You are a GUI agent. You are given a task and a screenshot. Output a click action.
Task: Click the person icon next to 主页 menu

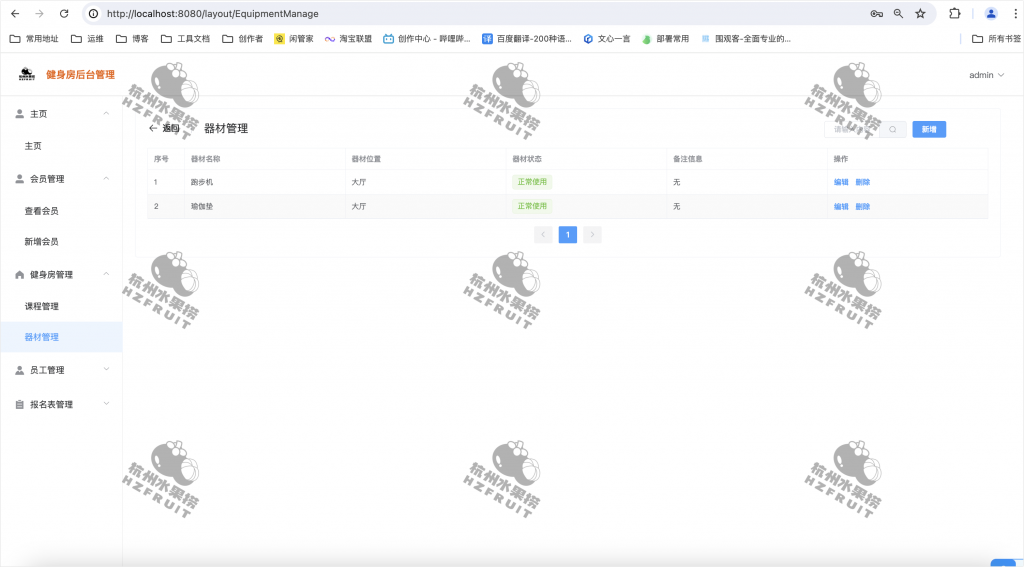(20, 114)
